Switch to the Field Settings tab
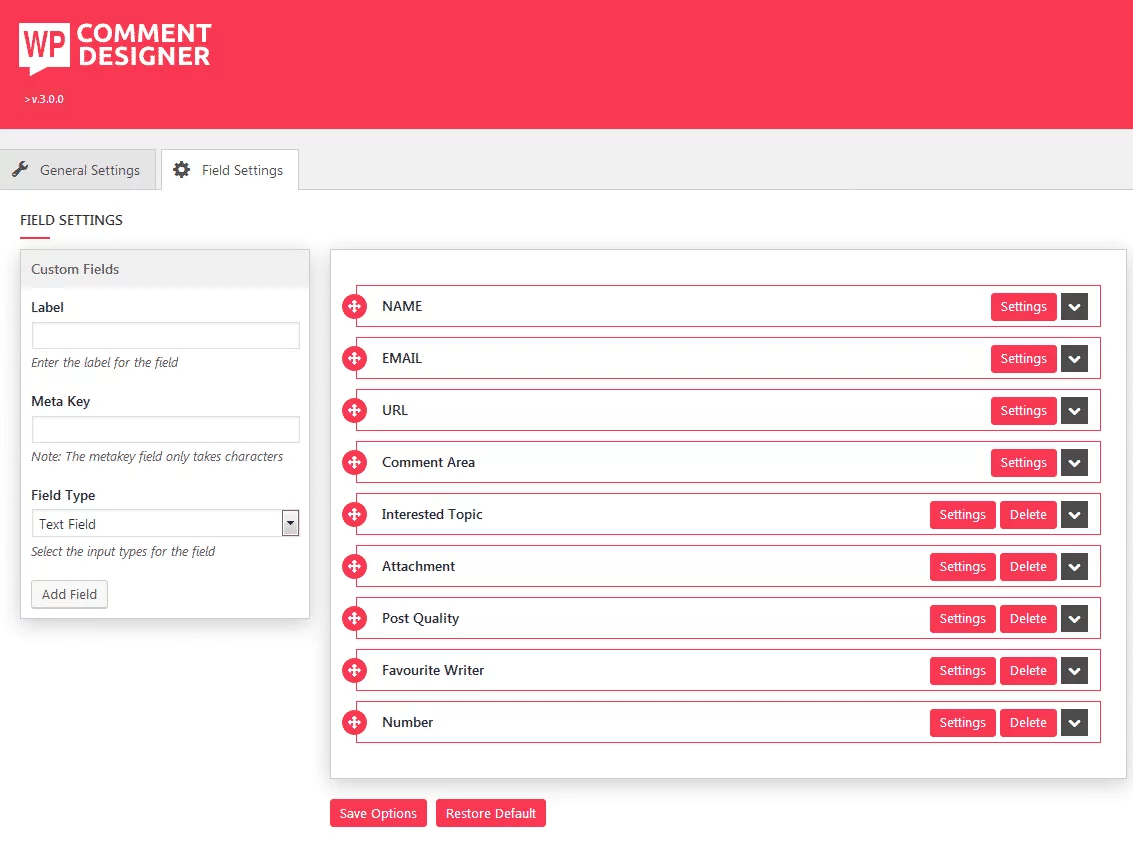1133x841 pixels. [241, 170]
